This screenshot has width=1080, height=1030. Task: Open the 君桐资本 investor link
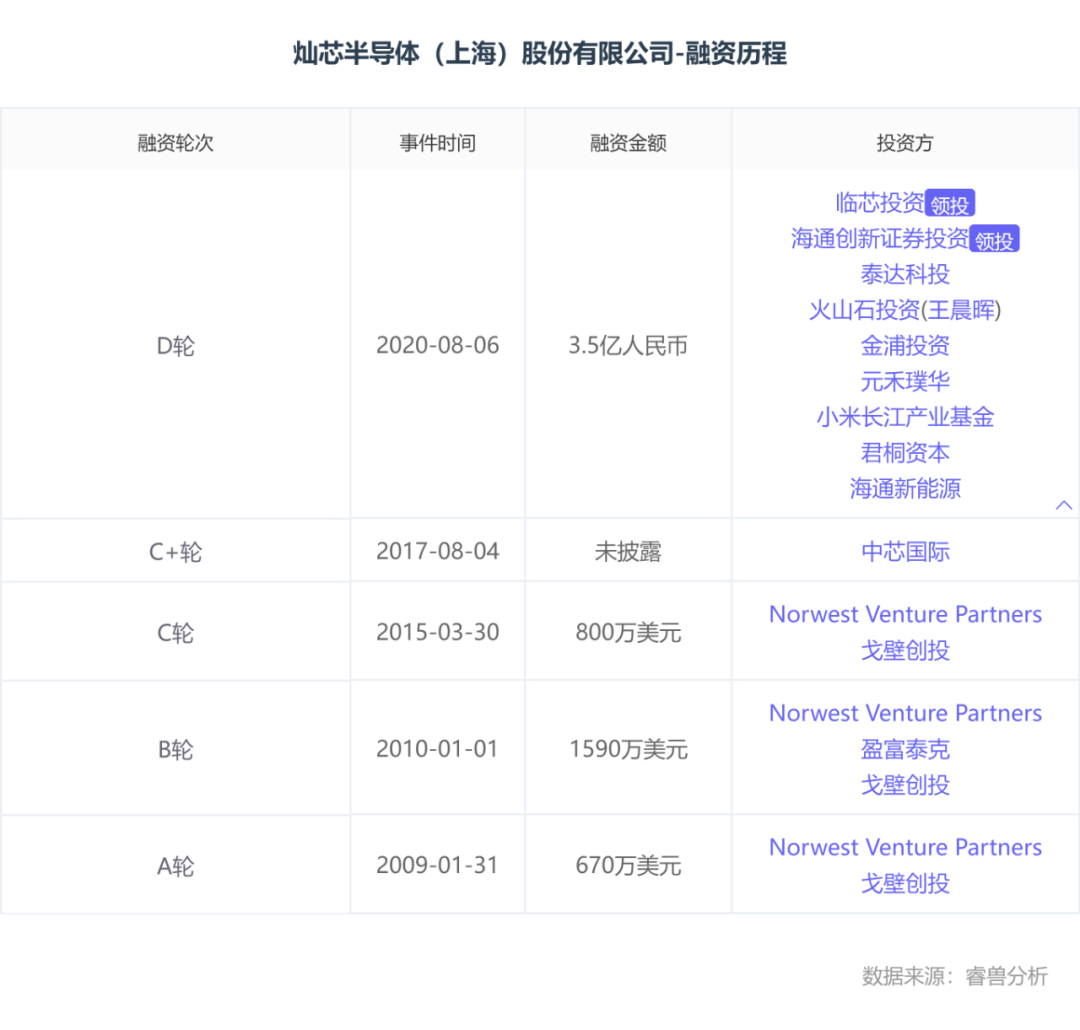tap(904, 453)
